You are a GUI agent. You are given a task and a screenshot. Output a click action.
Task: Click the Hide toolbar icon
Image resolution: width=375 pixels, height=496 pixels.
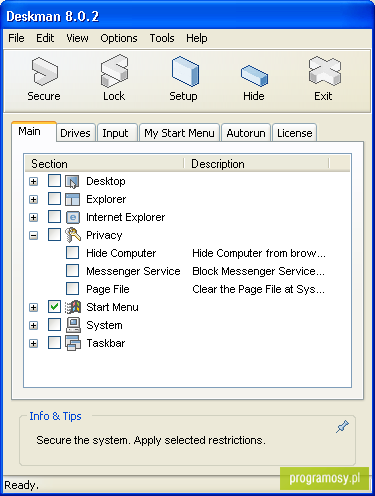coord(254,75)
